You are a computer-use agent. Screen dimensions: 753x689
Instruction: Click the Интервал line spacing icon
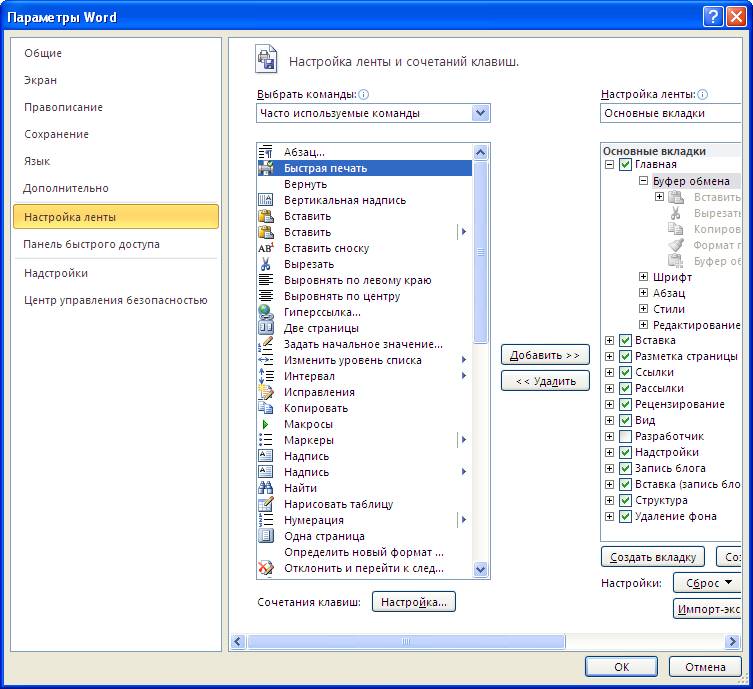pyautogui.click(x=266, y=376)
